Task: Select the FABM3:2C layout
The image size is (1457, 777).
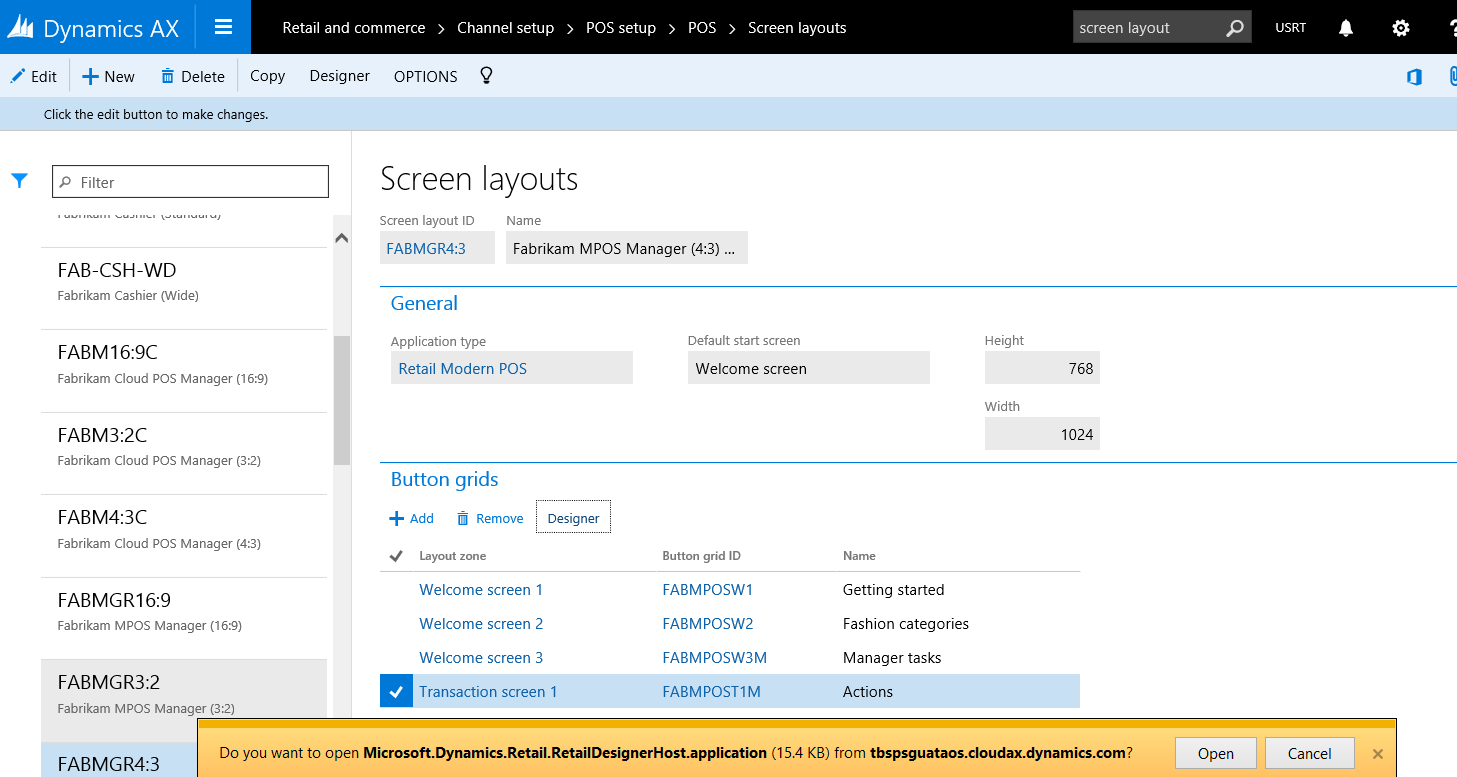Action: coord(184,454)
